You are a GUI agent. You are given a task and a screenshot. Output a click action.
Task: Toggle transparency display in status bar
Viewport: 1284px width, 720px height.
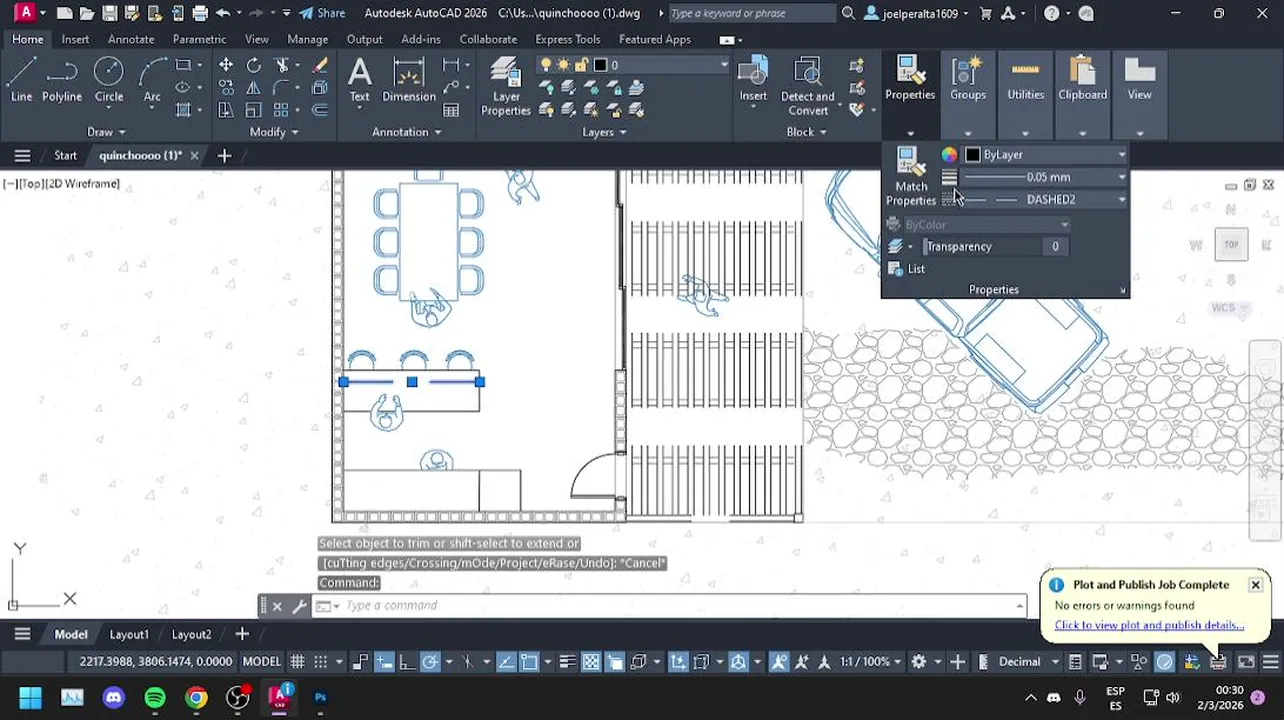click(x=591, y=662)
